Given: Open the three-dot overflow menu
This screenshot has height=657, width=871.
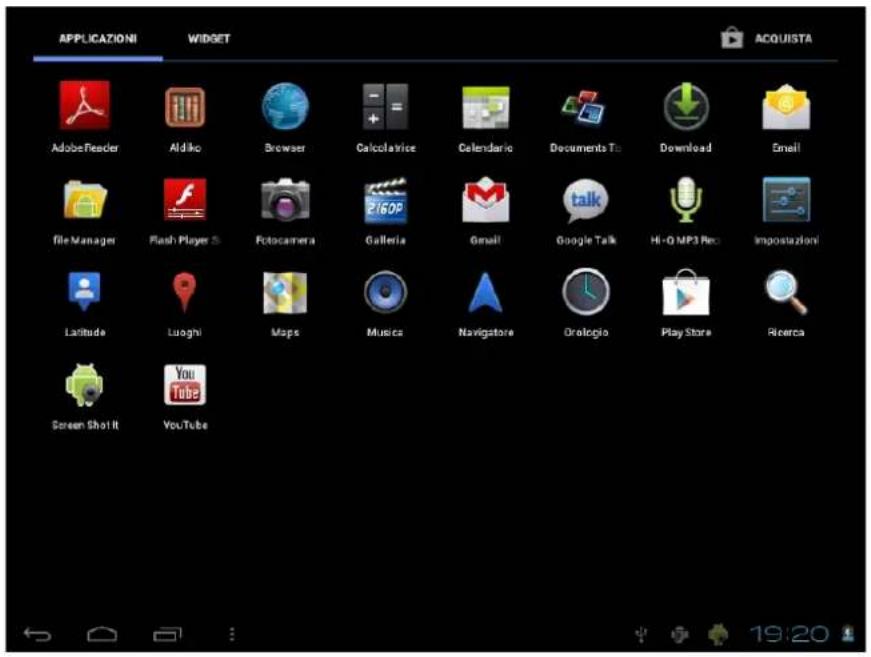Looking at the screenshot, I should [232, 634].
